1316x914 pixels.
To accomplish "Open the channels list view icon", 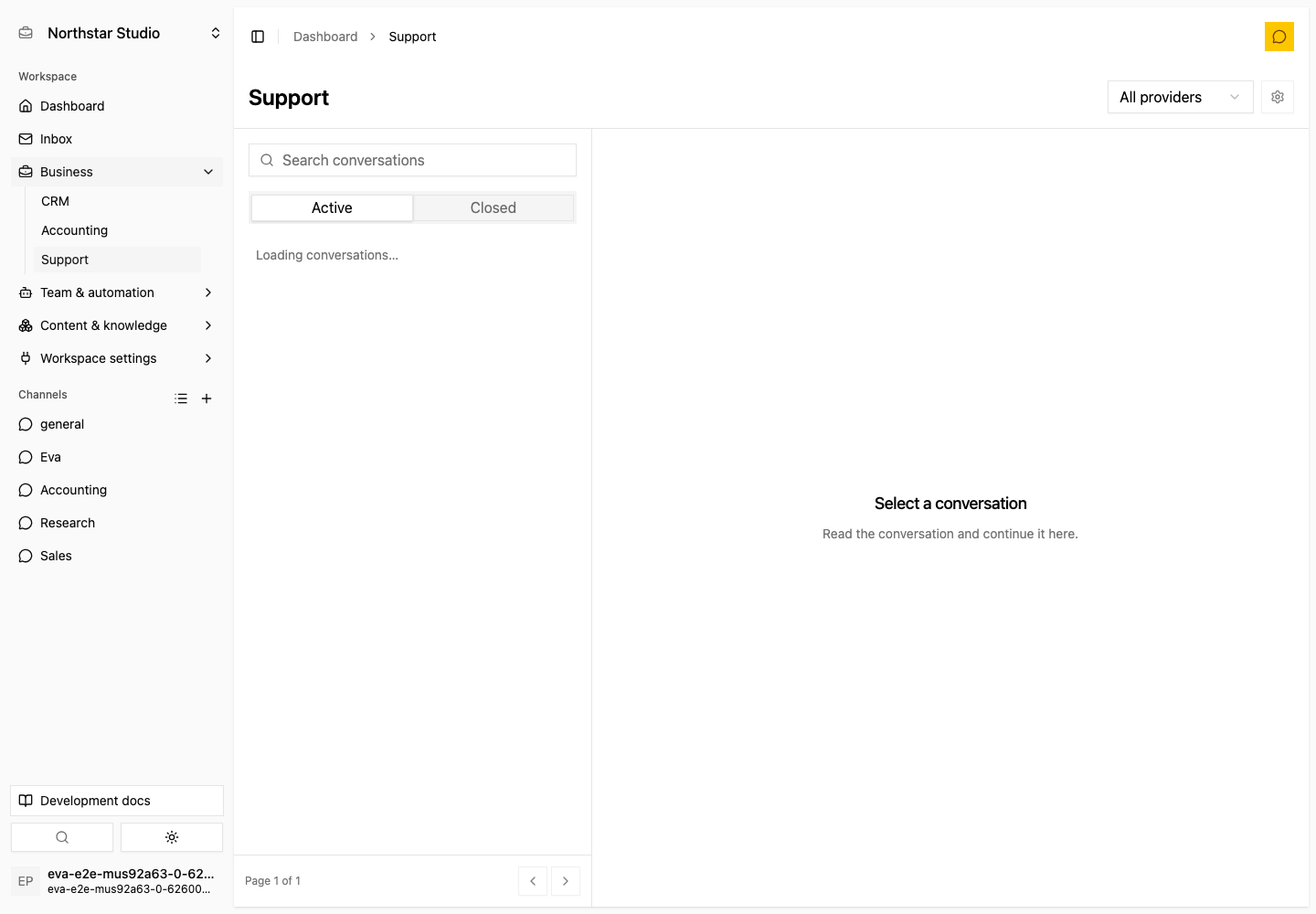I will 181,399.
